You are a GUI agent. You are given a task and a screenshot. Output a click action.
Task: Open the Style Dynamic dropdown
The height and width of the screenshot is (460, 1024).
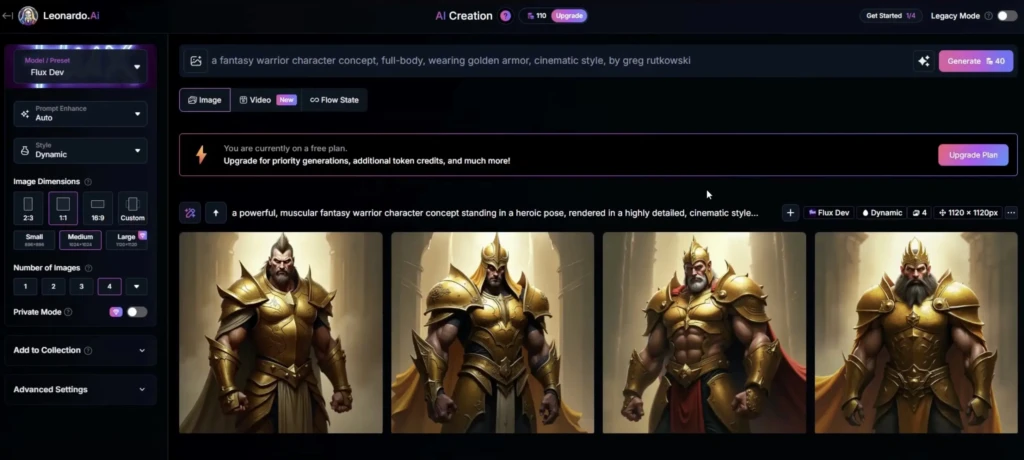(x=80, y=150)
